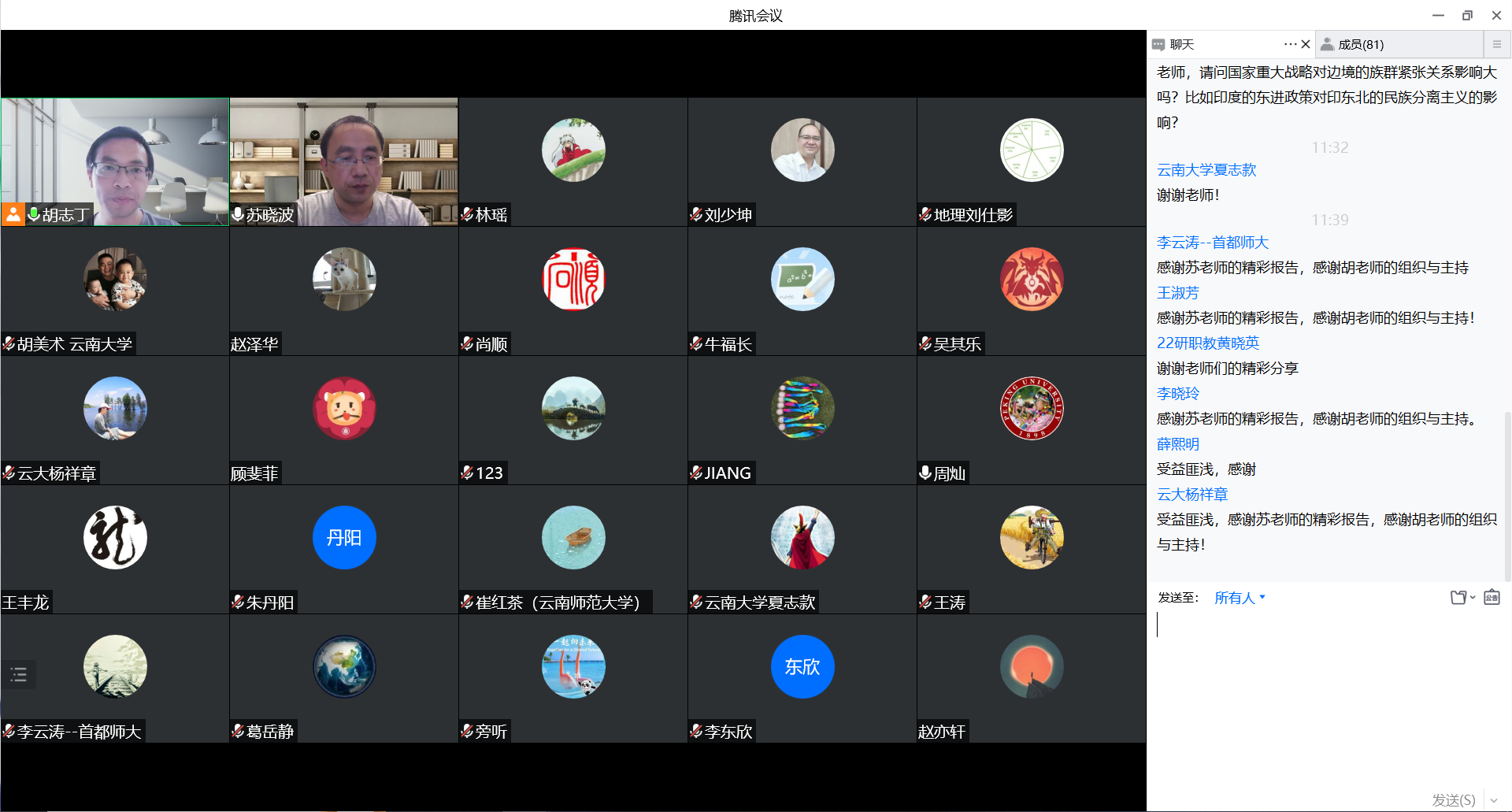Click 周灿's microphone icon
Image resolution: width=1512 pixels, height=812 pixels.
point(925,473)
